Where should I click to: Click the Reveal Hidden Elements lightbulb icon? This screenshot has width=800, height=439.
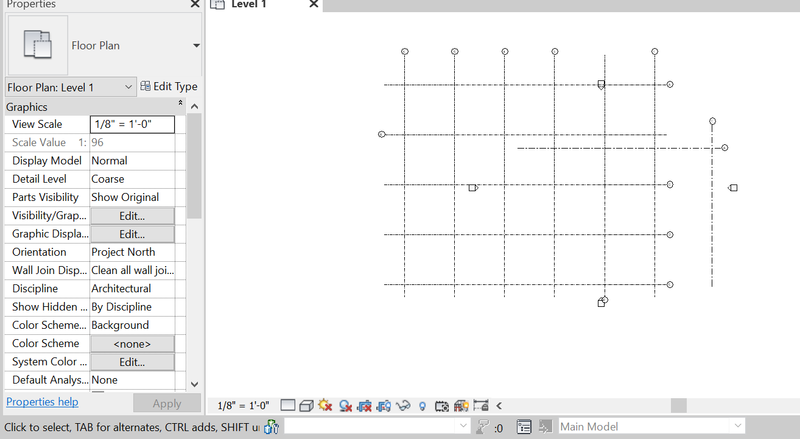423,405
